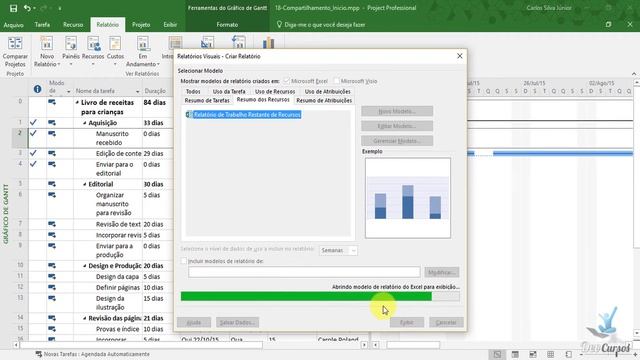Click the Gerenciar Modelo button

coord(397,141)
